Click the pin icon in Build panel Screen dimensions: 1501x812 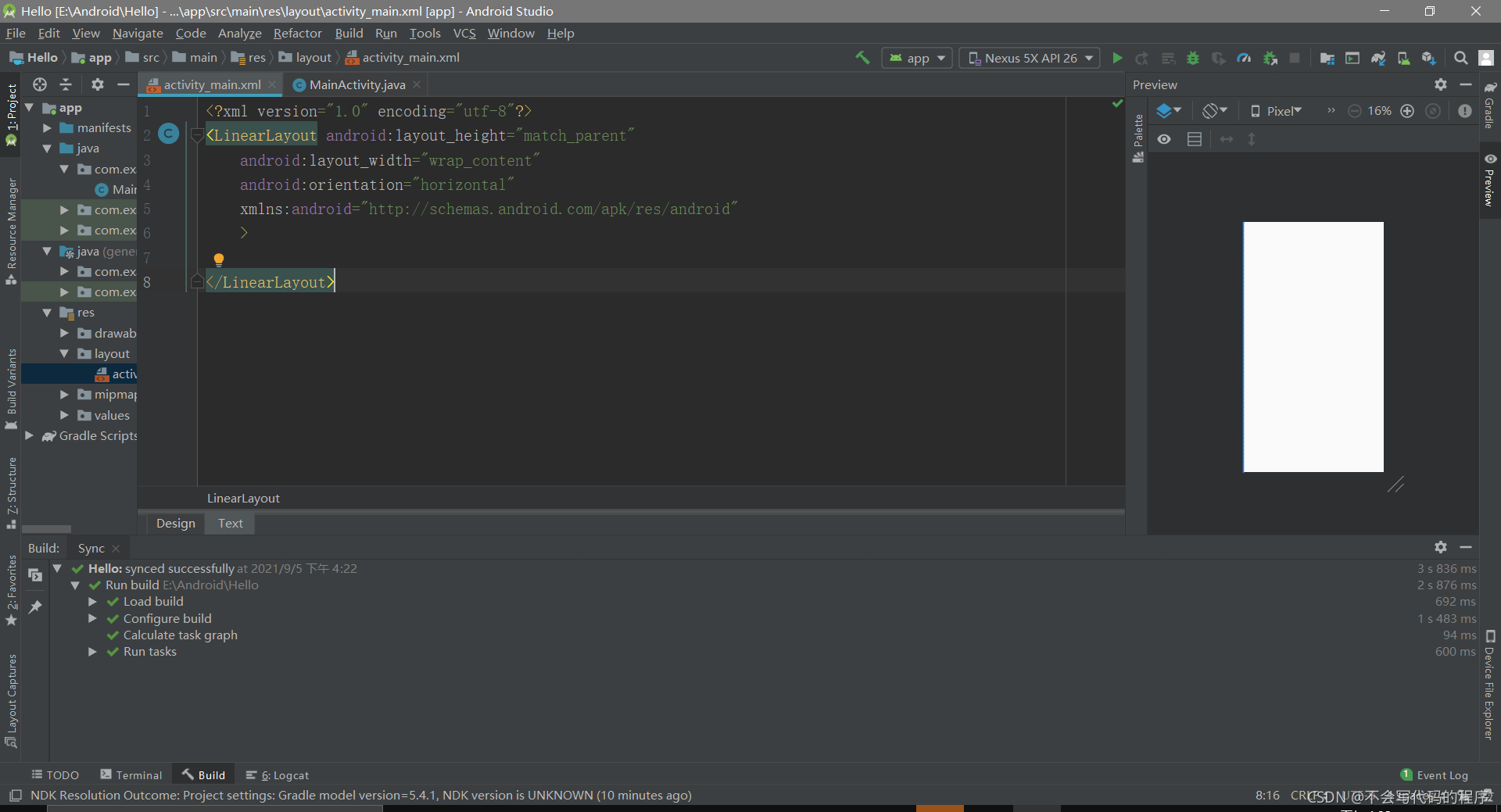coord(35,606)
